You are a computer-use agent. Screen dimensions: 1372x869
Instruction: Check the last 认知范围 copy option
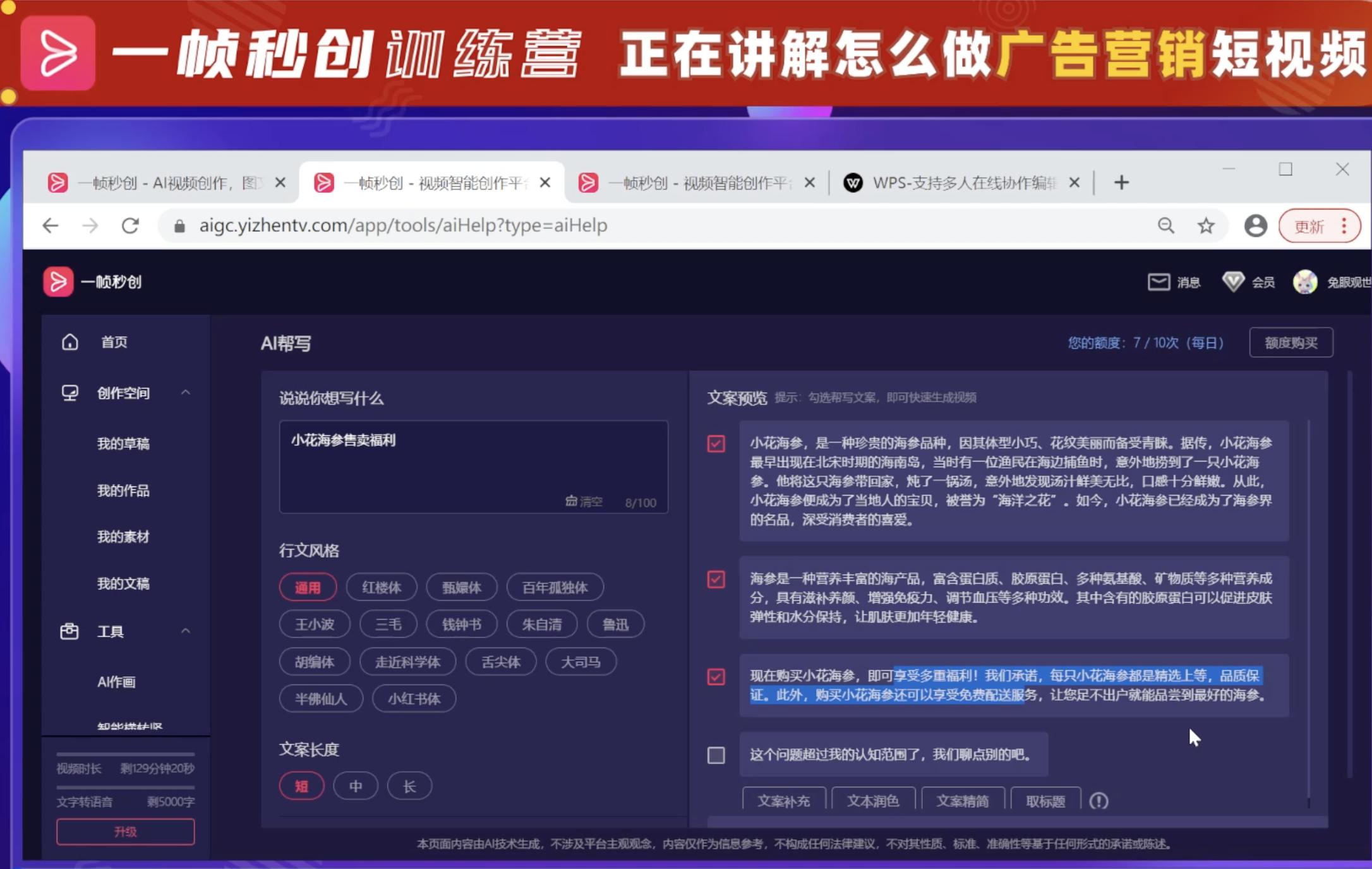pyautogui.click(x=715, y=754)
